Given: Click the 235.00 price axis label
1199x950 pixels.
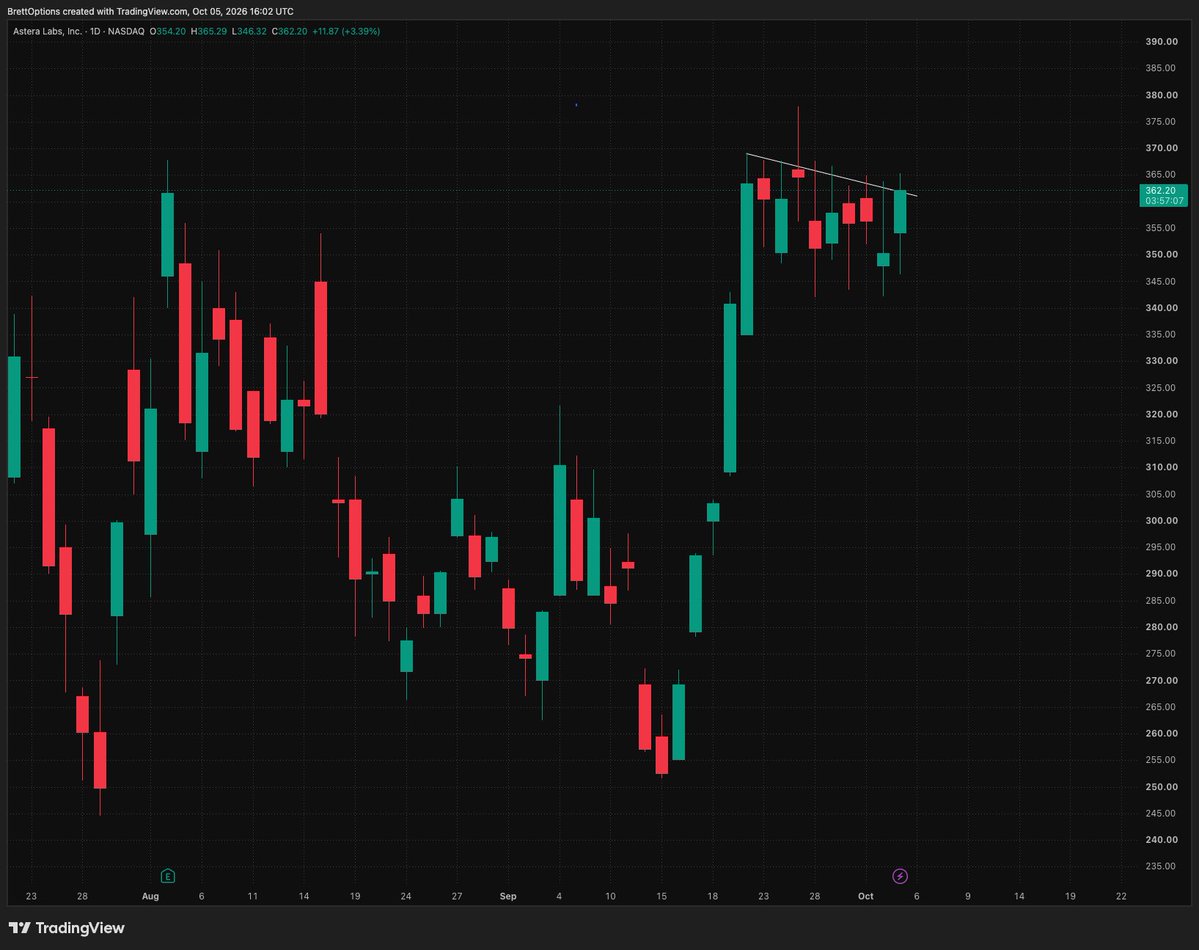Looking at the screenshot, I should tap(1161, 867).
